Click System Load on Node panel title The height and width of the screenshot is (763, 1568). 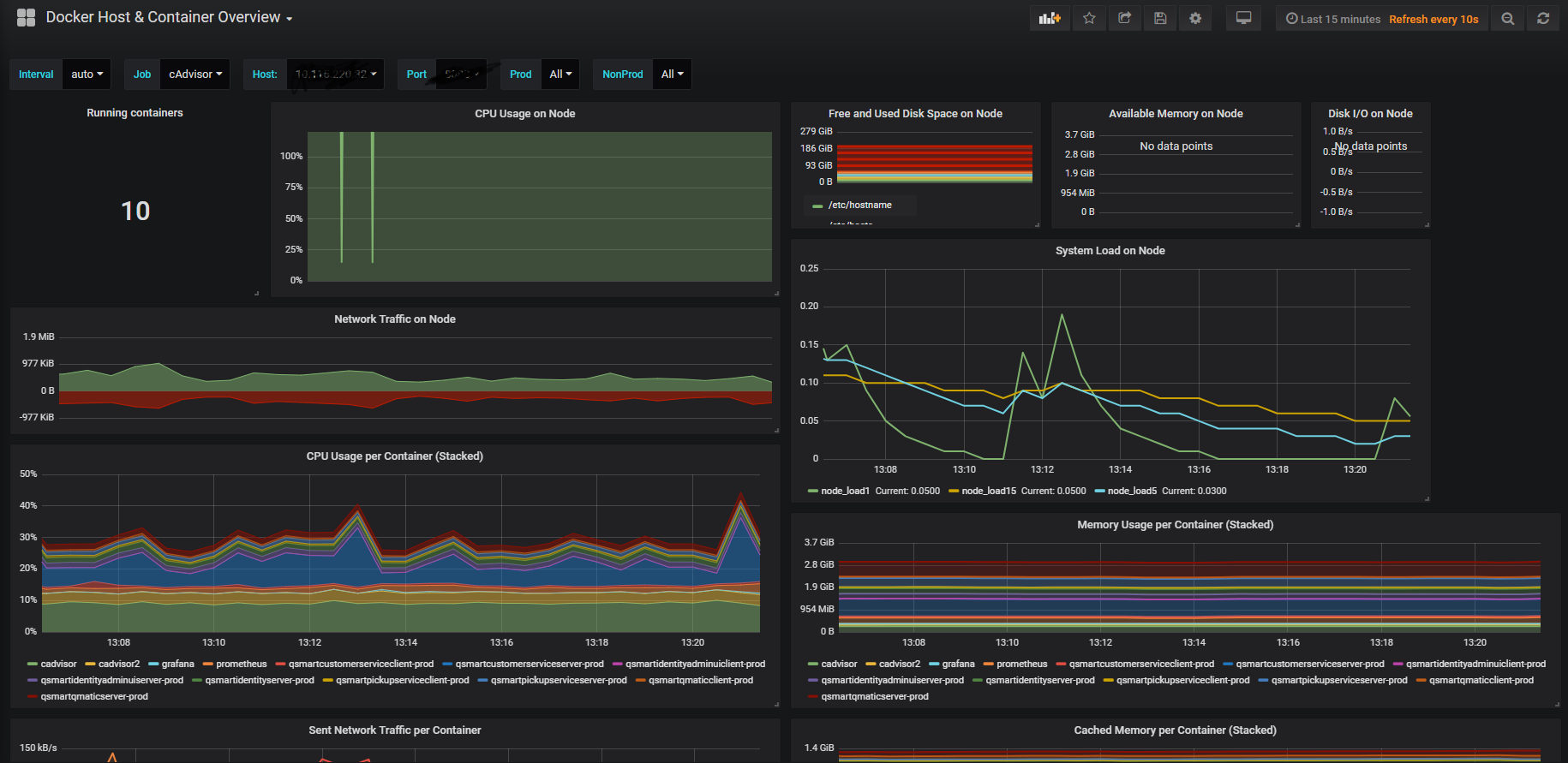tap(1110, 251)
